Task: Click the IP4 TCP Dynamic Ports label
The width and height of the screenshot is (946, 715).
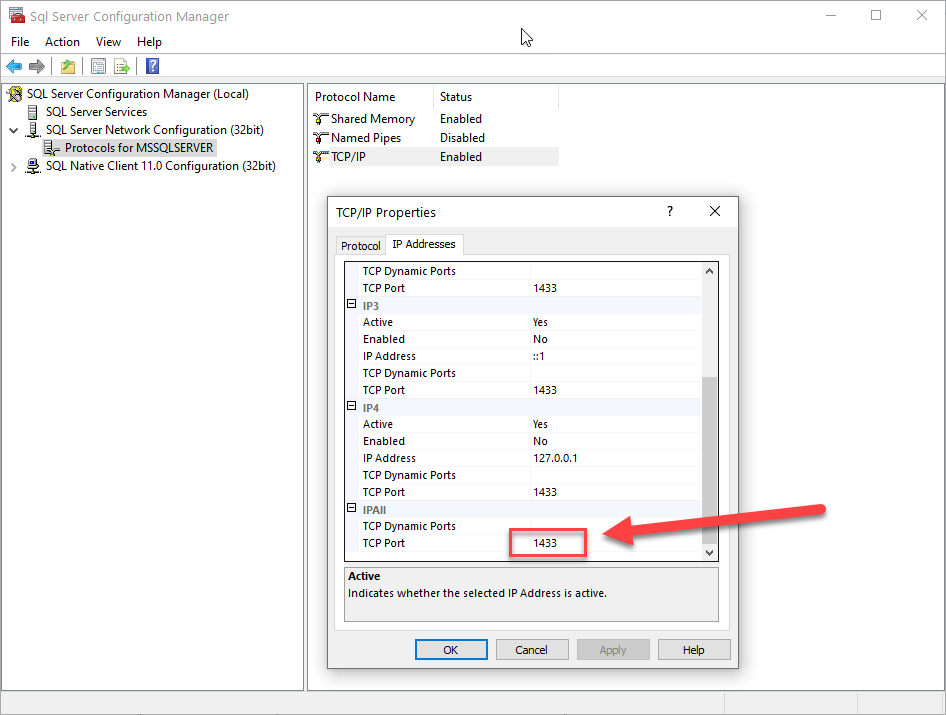Action: point(409,475)
